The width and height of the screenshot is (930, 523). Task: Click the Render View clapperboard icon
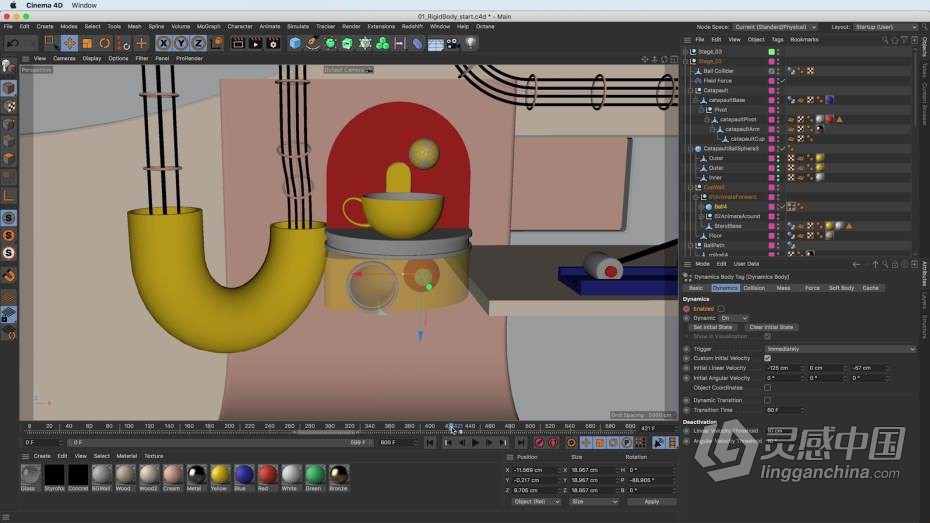[238, 43]
